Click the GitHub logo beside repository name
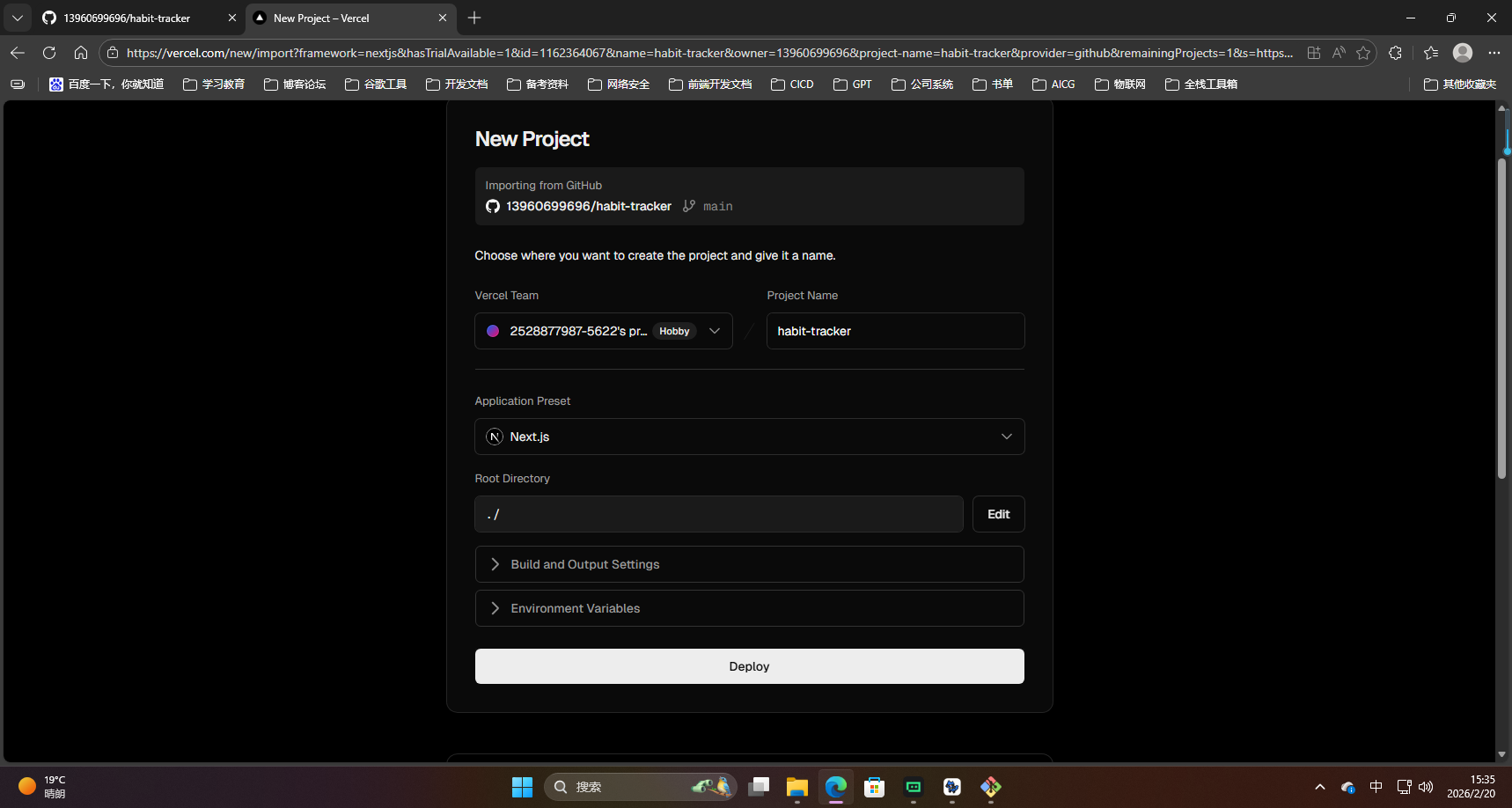Screen dimensions: 1512x808 [493, 206]
